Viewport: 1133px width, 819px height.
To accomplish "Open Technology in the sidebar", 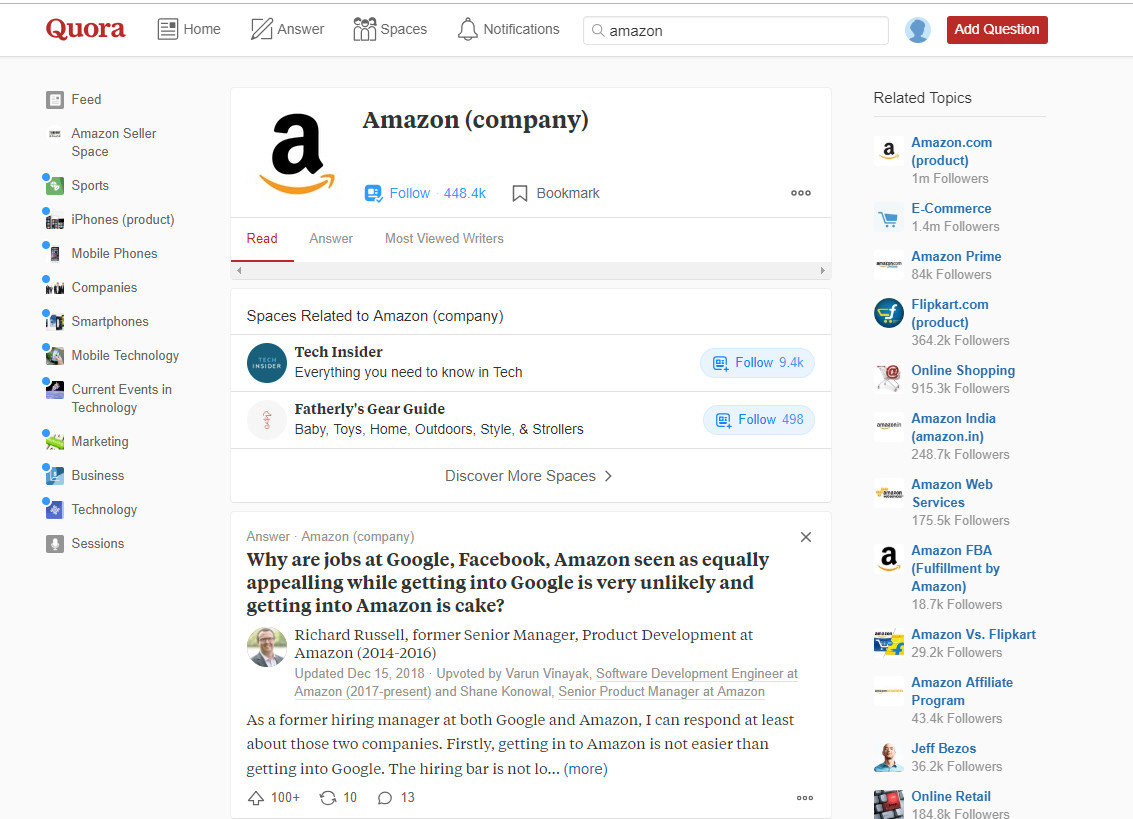I will tap(104, 510).
